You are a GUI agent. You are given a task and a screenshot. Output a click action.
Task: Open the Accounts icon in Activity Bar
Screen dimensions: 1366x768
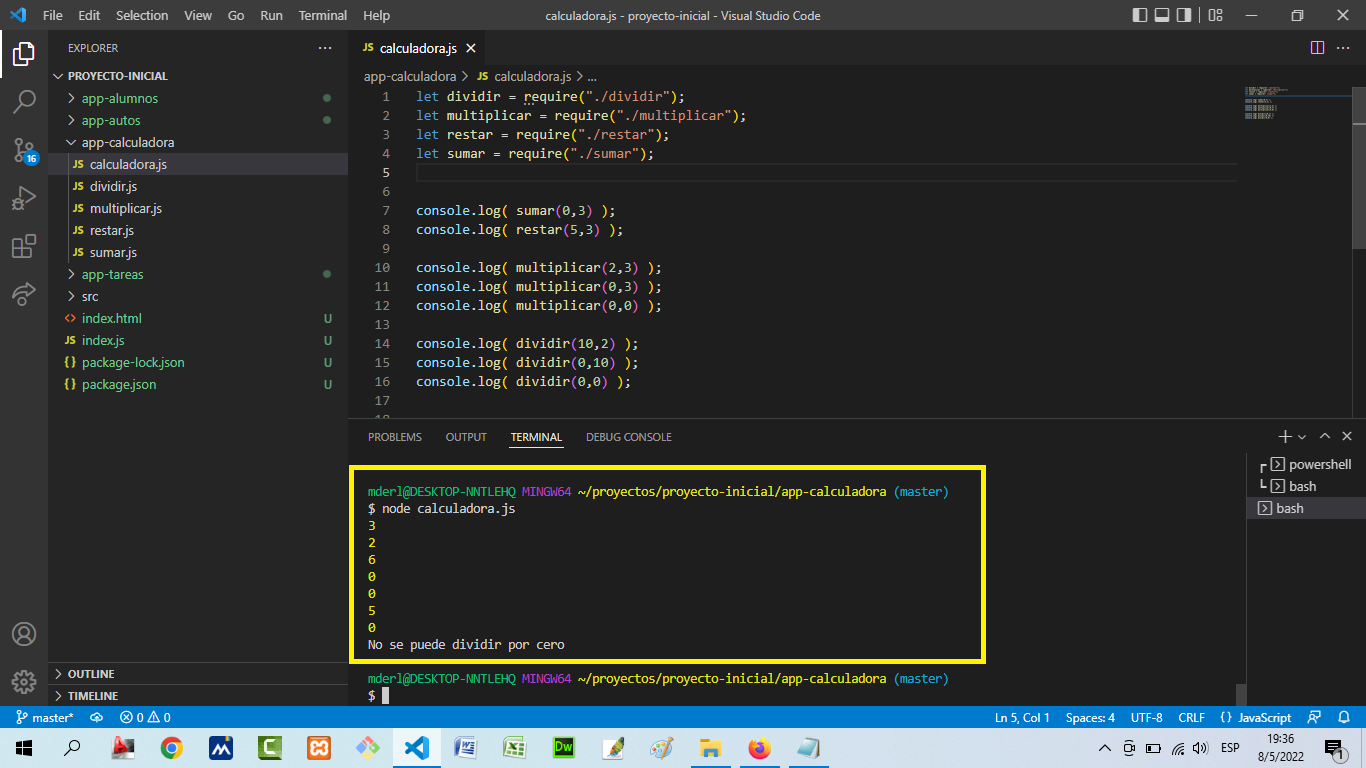(25, 633)
